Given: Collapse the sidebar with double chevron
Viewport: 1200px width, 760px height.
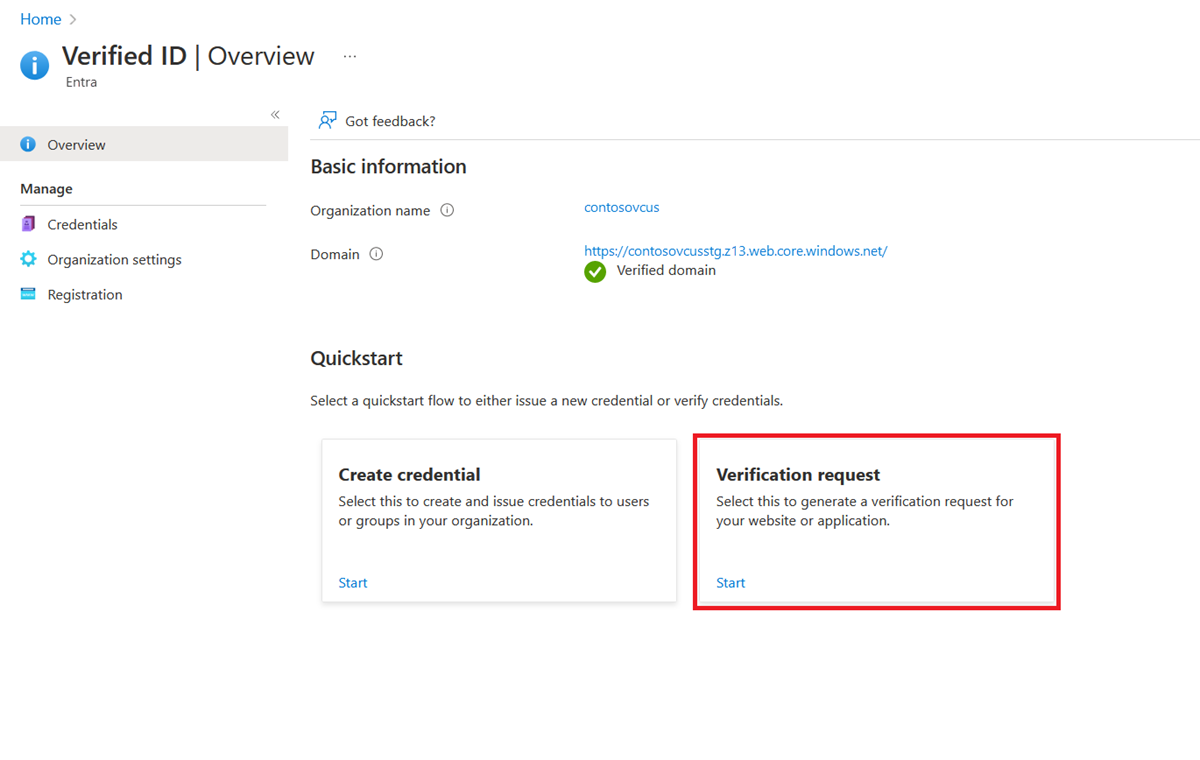Looking at the screenshot, I should click(x=275, y=115).
